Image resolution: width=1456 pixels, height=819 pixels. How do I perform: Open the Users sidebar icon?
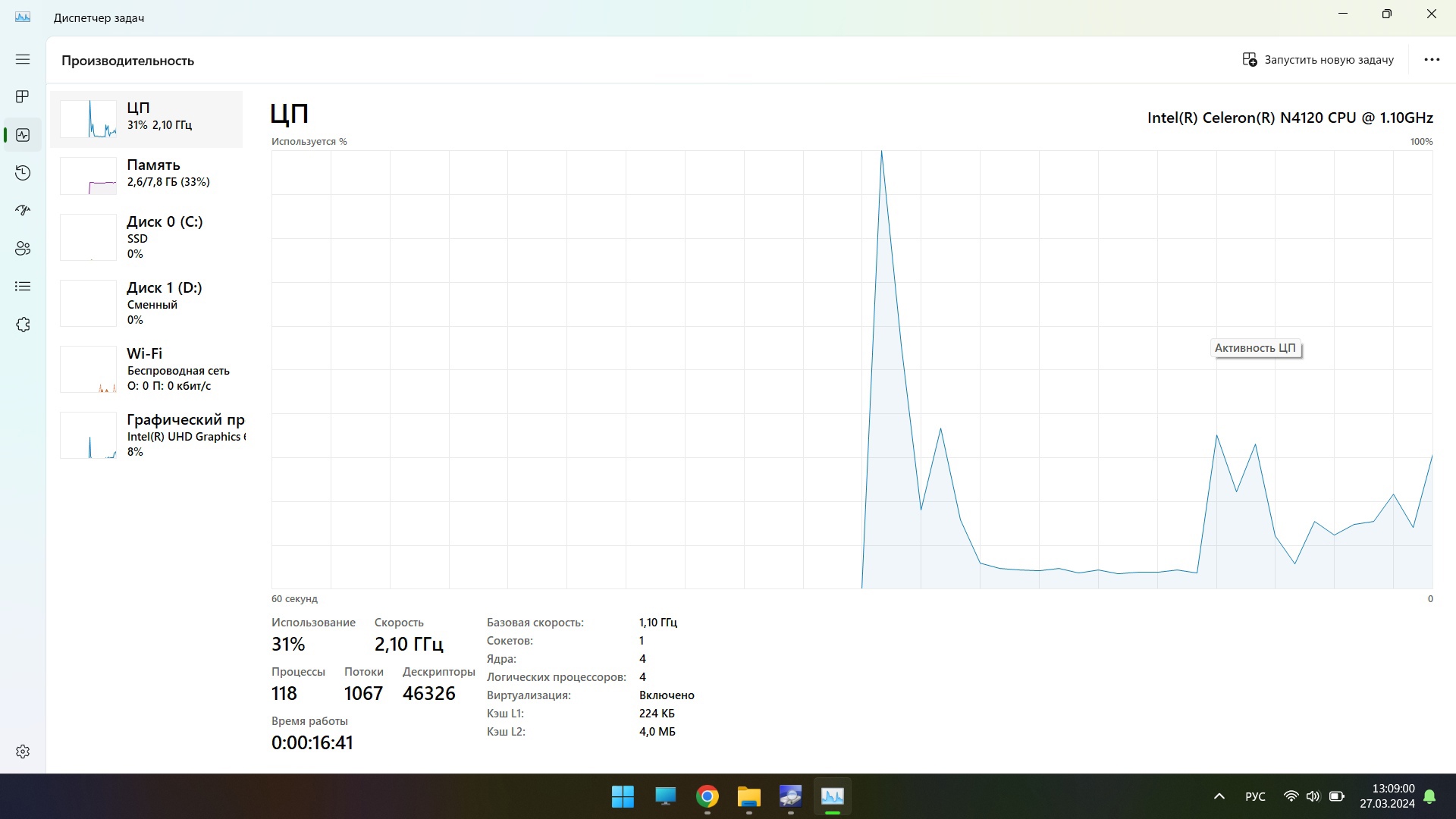point(23,248)
